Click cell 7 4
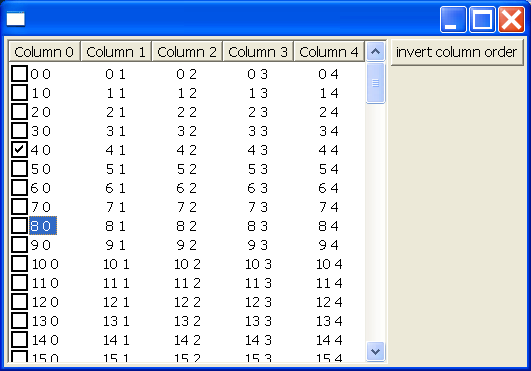Viewport: 531px width, 371px height. 329,206
